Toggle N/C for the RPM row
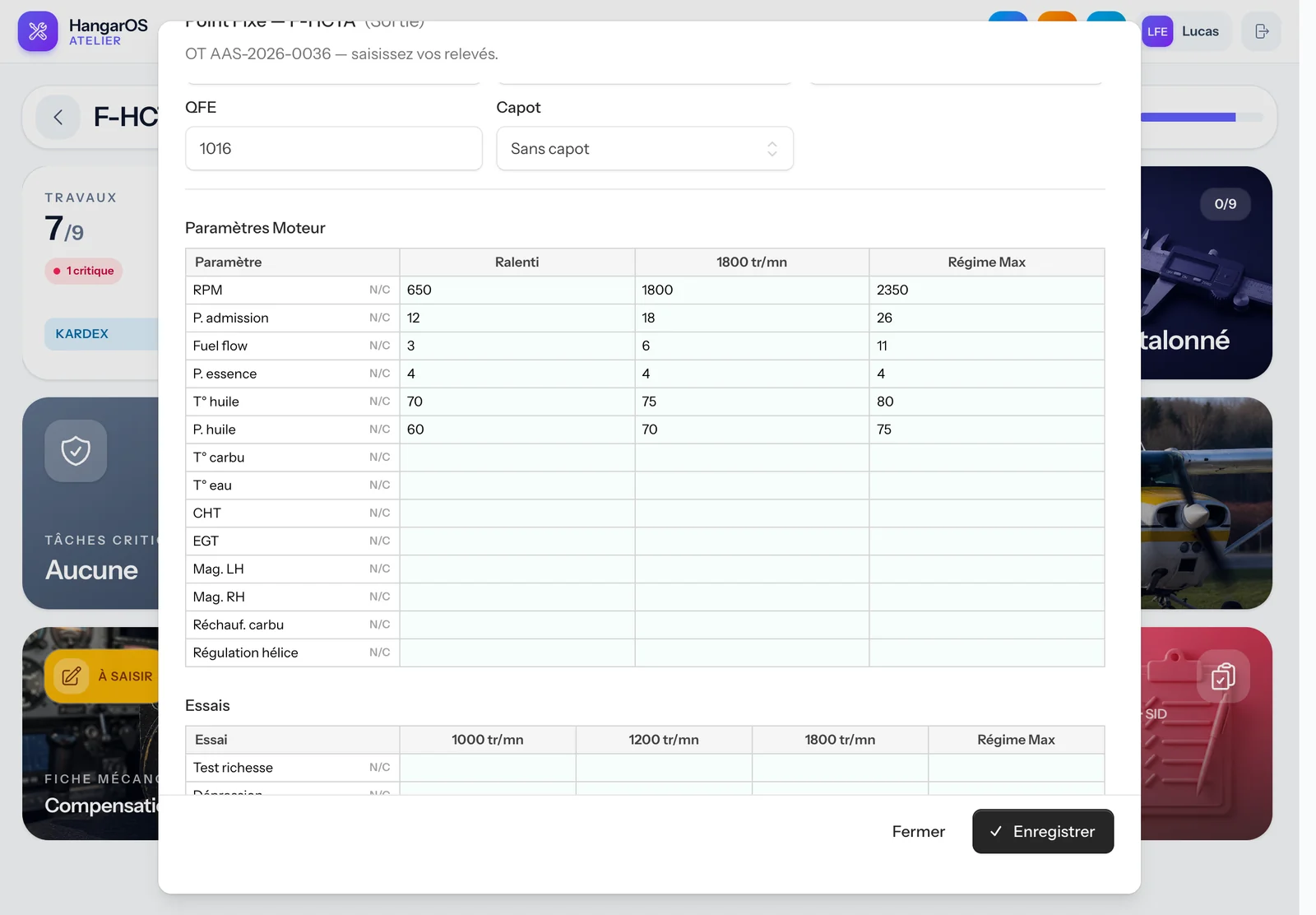 (x=379, y=290)
